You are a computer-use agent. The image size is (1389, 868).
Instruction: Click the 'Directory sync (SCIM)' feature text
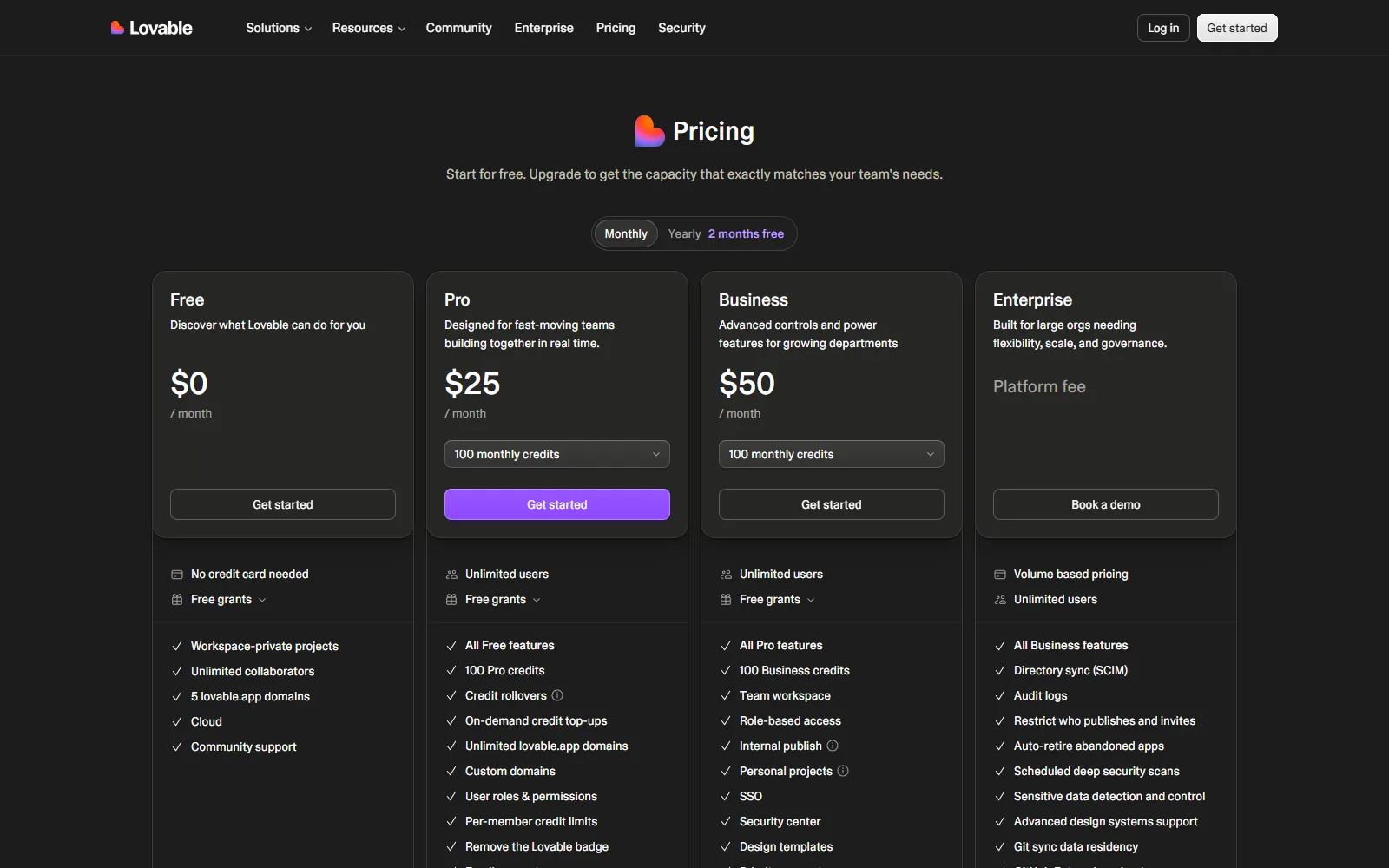click(x=1070, y=670)
